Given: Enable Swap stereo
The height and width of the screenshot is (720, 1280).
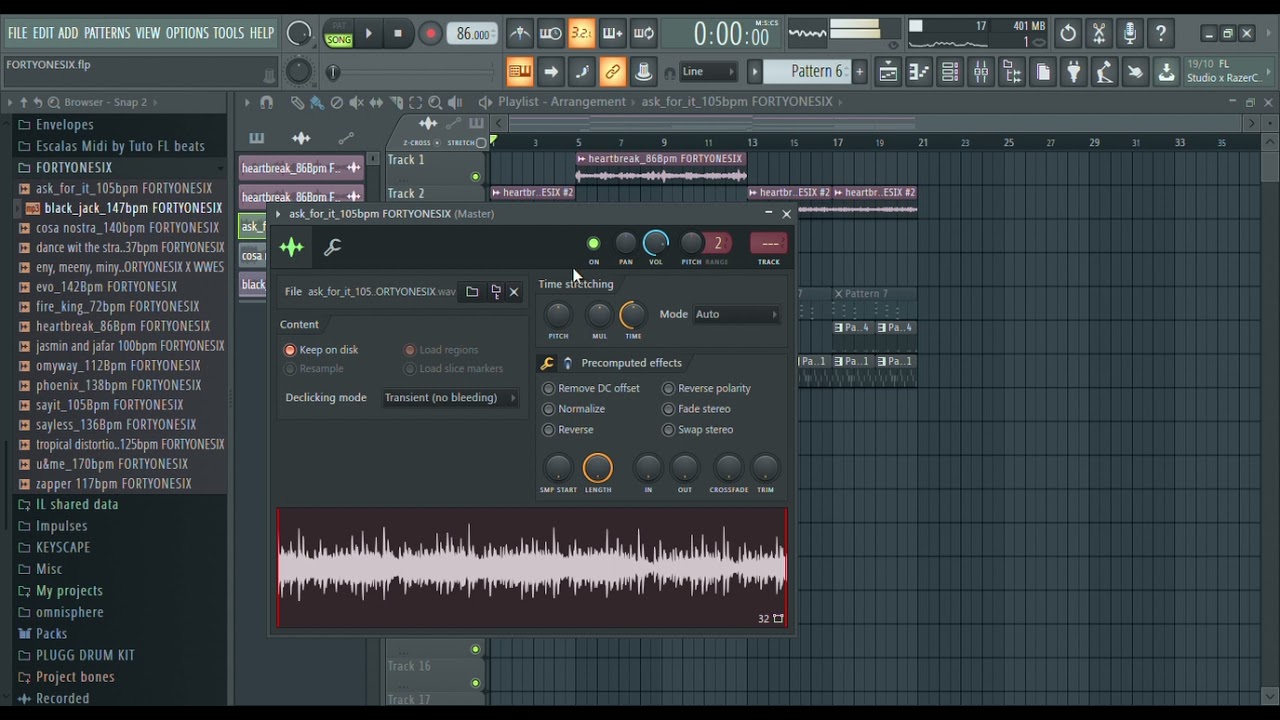Looking at the screenshot, I should 698,430.
